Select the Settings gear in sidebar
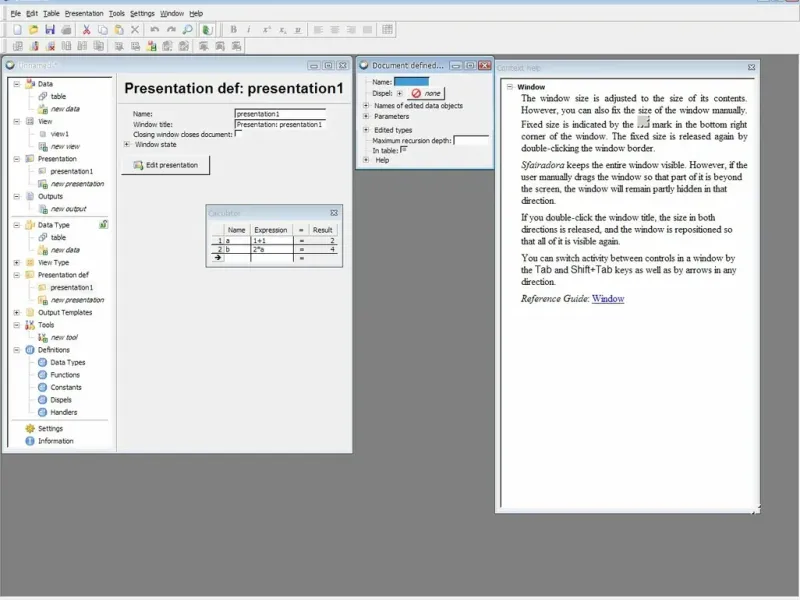 pyautogui.click(x=30, y=429)
